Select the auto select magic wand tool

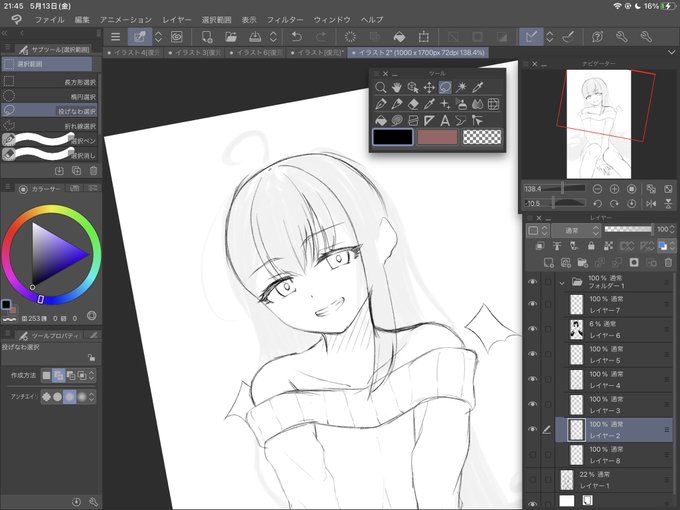[461, 87]
